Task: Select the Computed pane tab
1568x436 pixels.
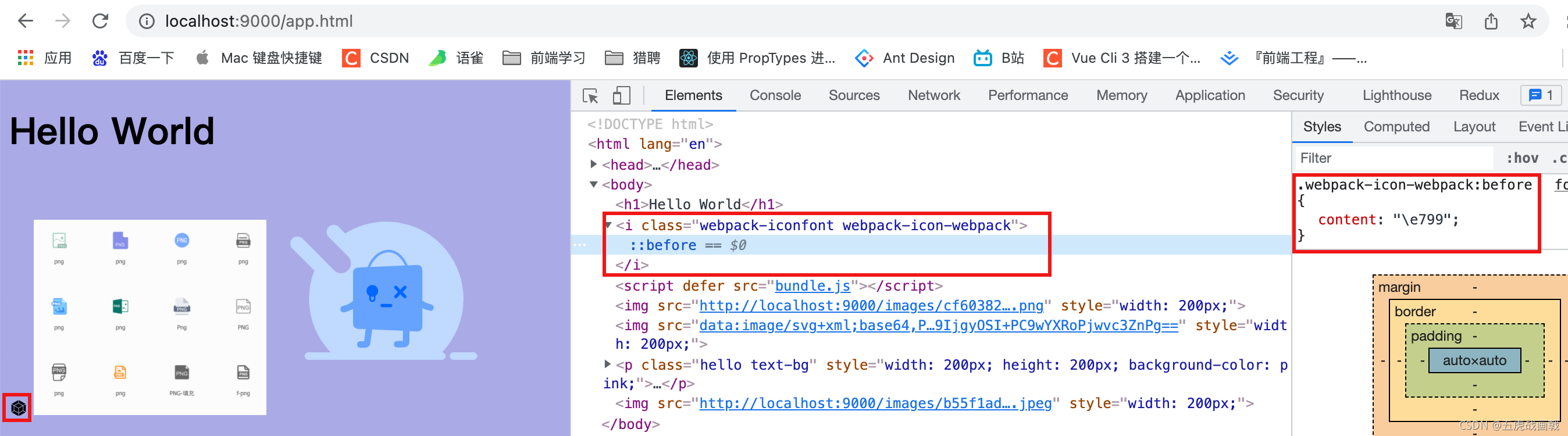Action: point(1396,127)
